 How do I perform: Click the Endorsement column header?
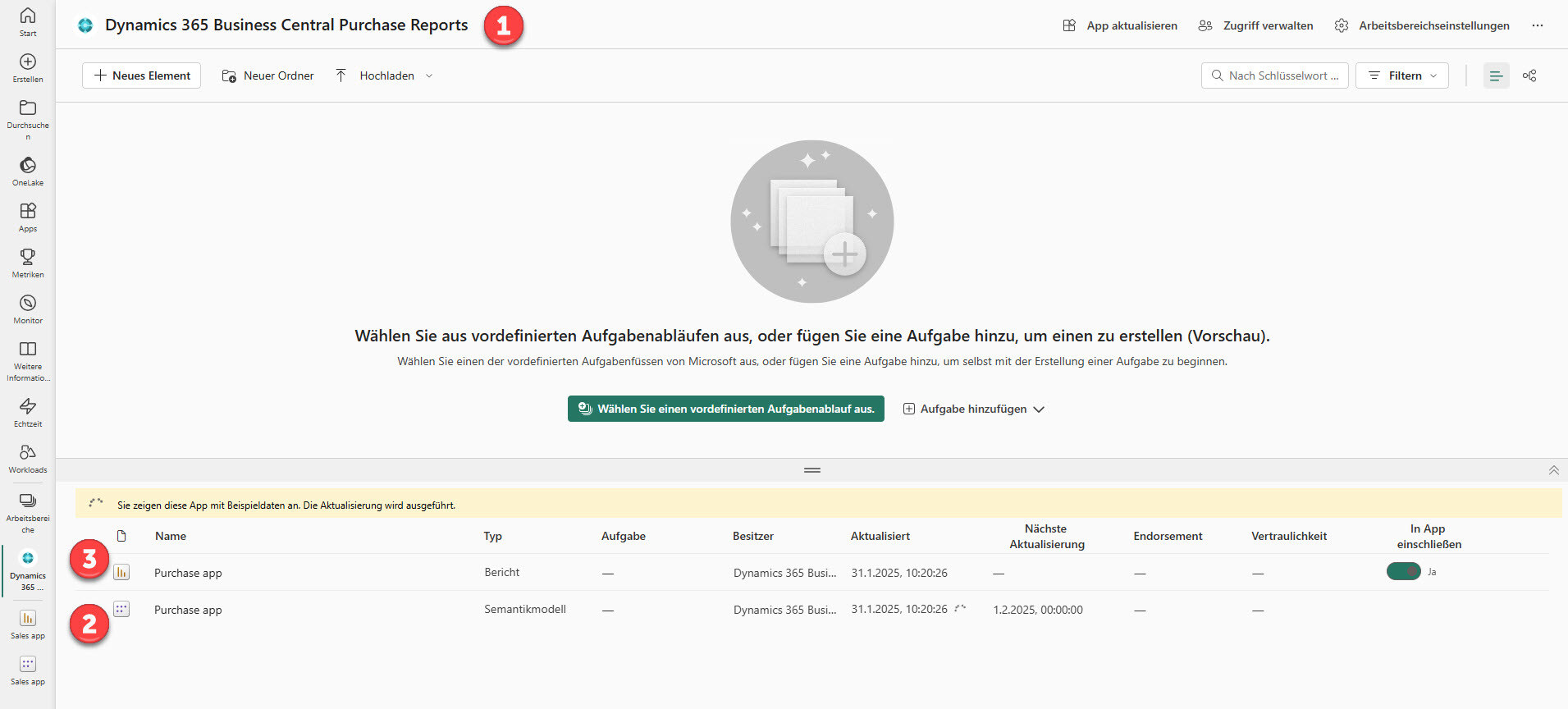point(1168,536)
